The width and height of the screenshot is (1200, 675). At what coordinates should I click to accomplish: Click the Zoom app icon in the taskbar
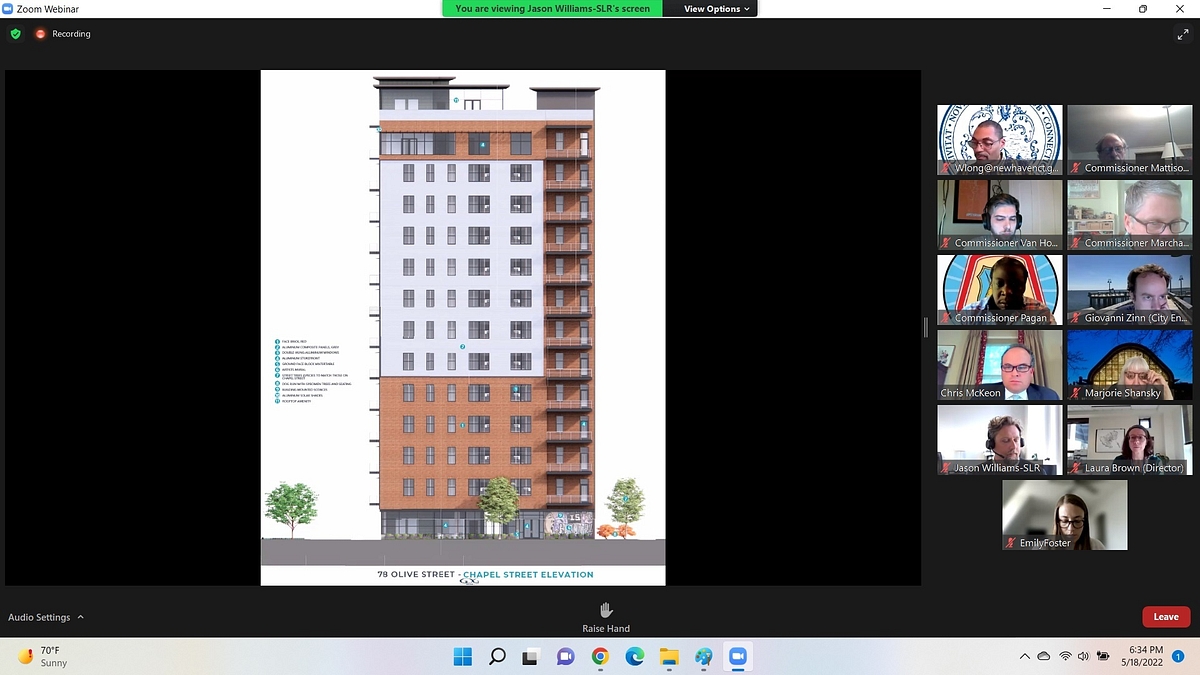[x=738, y=656]
